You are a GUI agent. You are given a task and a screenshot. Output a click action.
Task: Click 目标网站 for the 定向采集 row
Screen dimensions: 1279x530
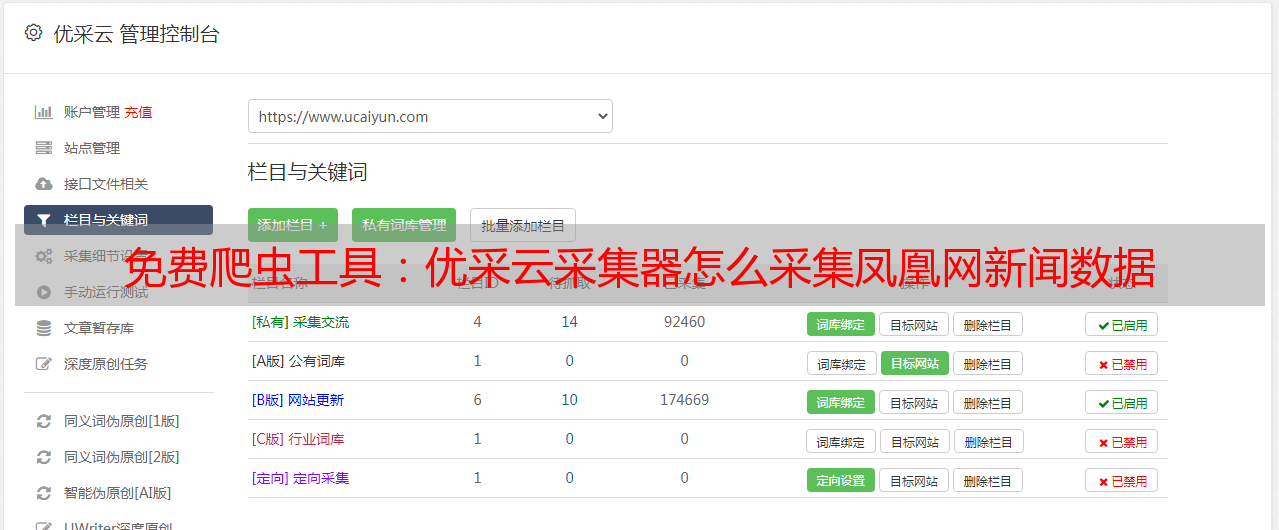[914, 480]
